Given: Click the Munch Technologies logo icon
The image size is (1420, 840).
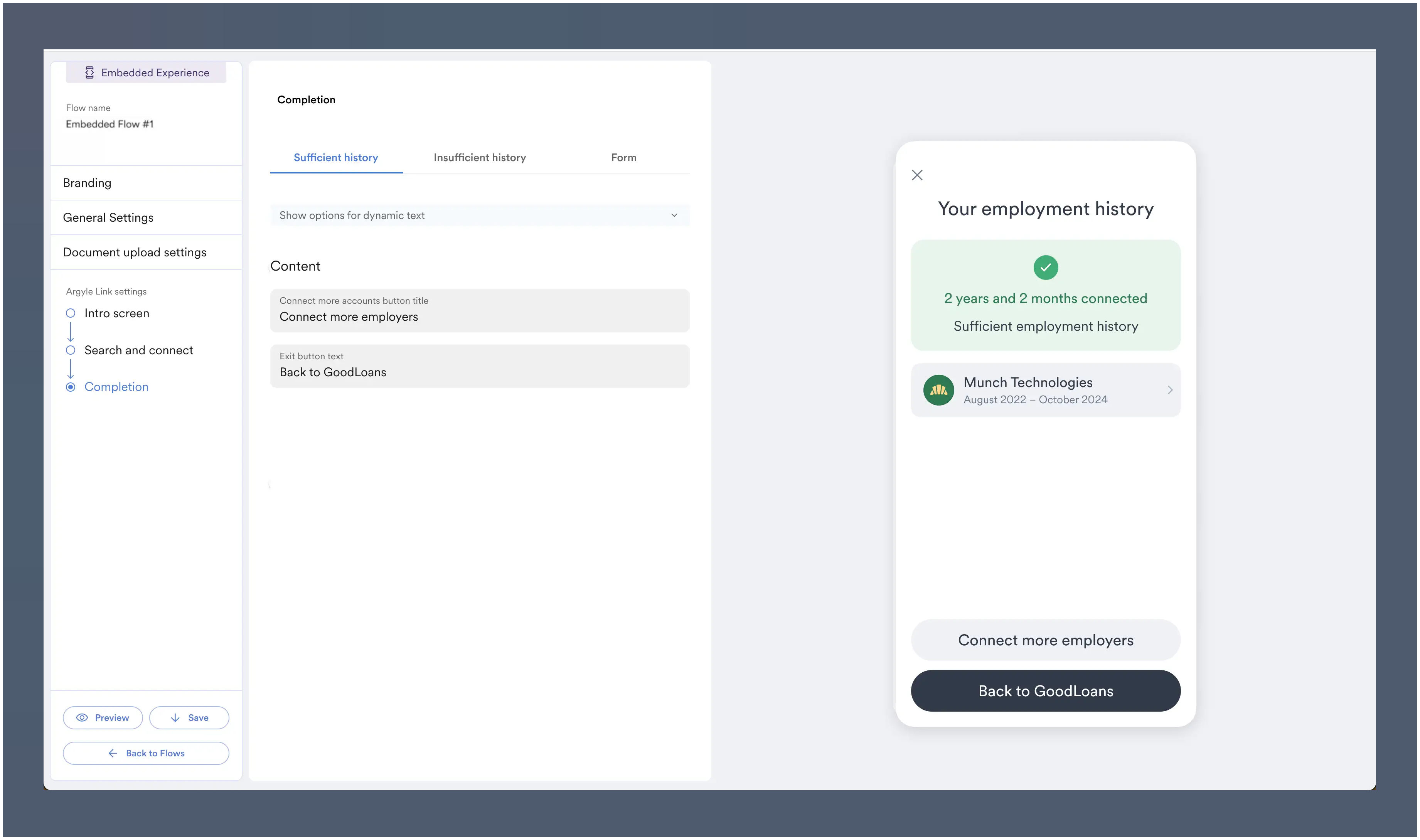Looking at the screenshot, I should pos(938,390).
